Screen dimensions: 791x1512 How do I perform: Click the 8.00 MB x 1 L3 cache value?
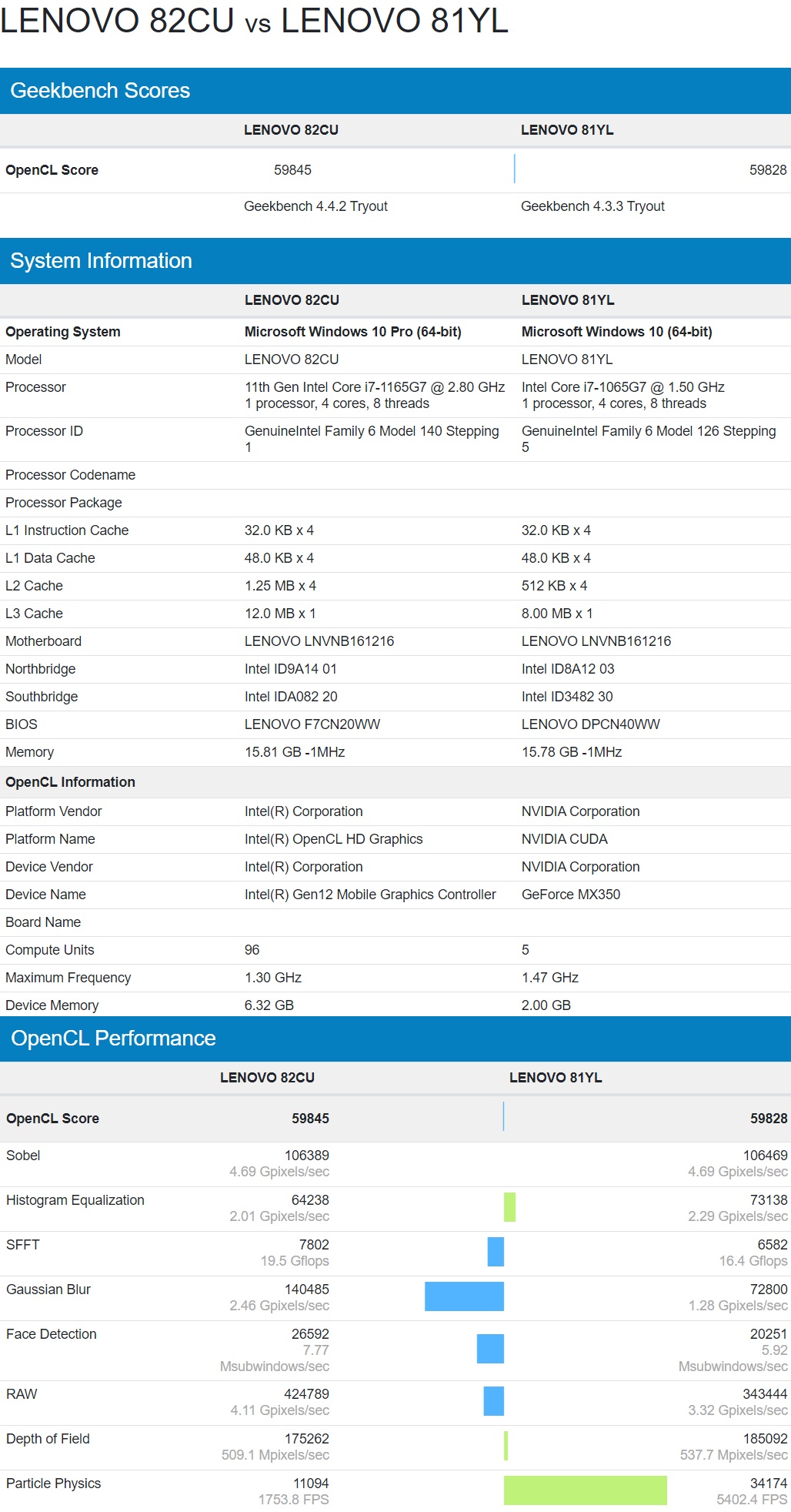click(x=557, y=614)
